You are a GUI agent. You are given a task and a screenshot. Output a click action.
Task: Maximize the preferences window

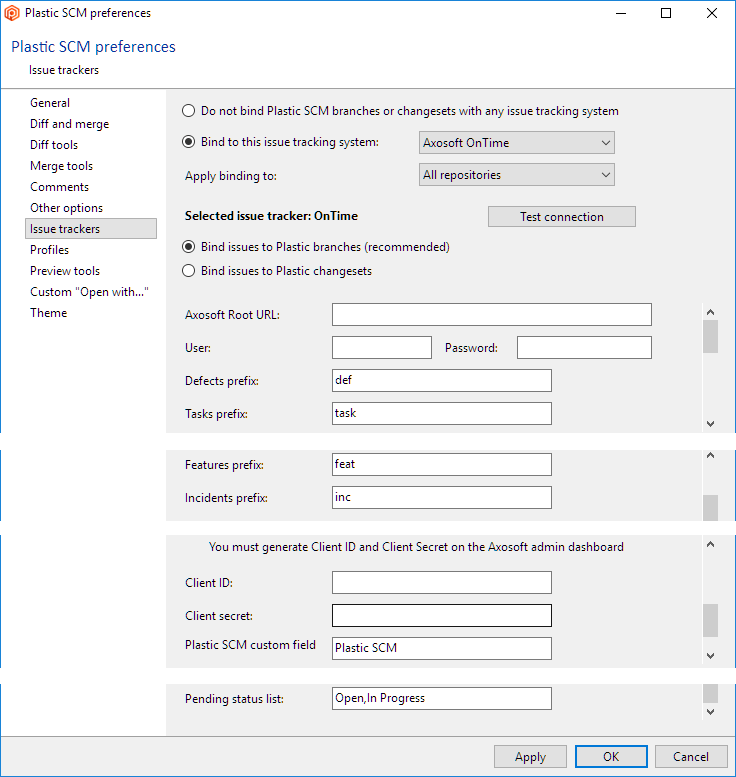coord(666,13)
